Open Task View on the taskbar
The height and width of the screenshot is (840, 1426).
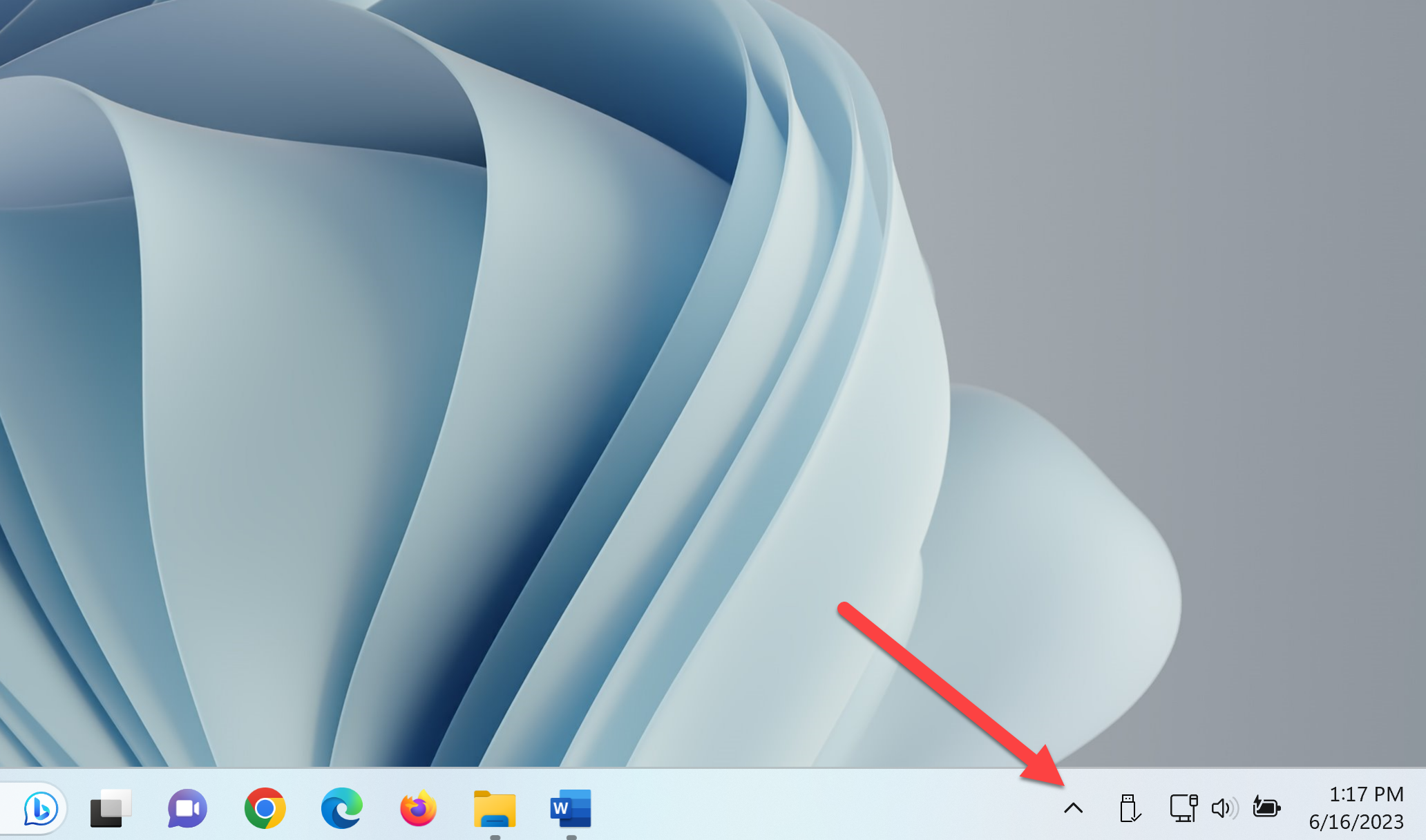pyautogui.click(x=111, y=808)
